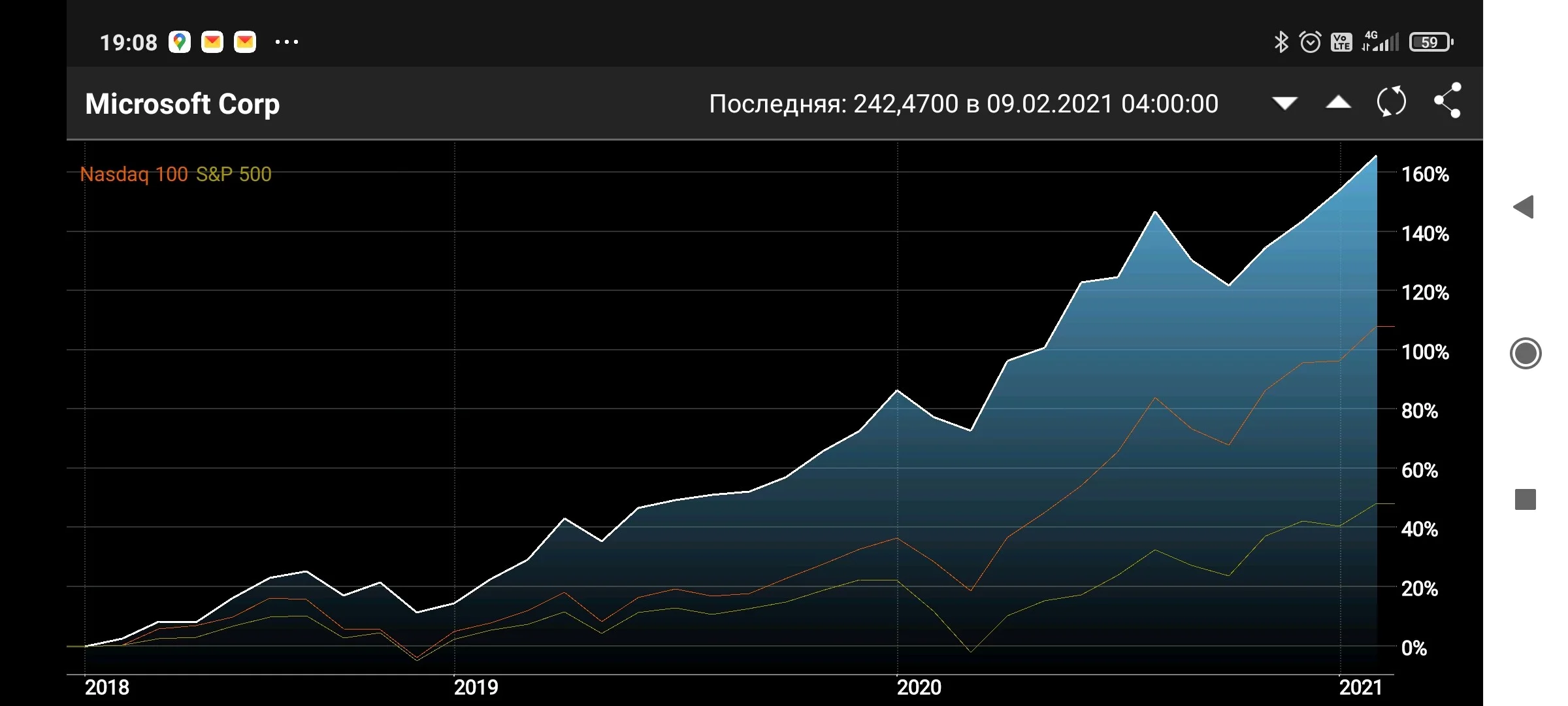Tap the 60% label on the y-axis
The width and height of the screenshot is (1568, 706).
point(1420,471)
